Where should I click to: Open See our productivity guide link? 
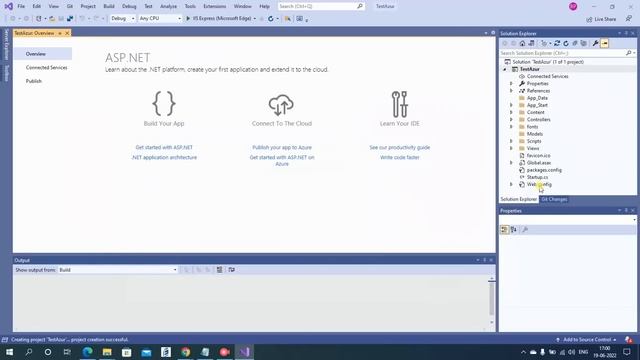point(400,147)
